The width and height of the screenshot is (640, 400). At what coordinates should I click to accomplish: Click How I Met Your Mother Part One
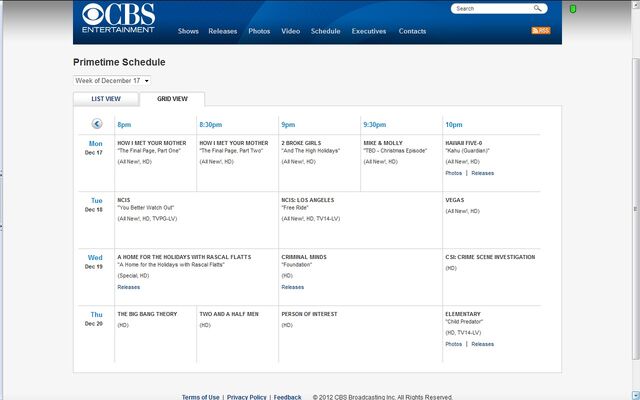coord(152,143)
